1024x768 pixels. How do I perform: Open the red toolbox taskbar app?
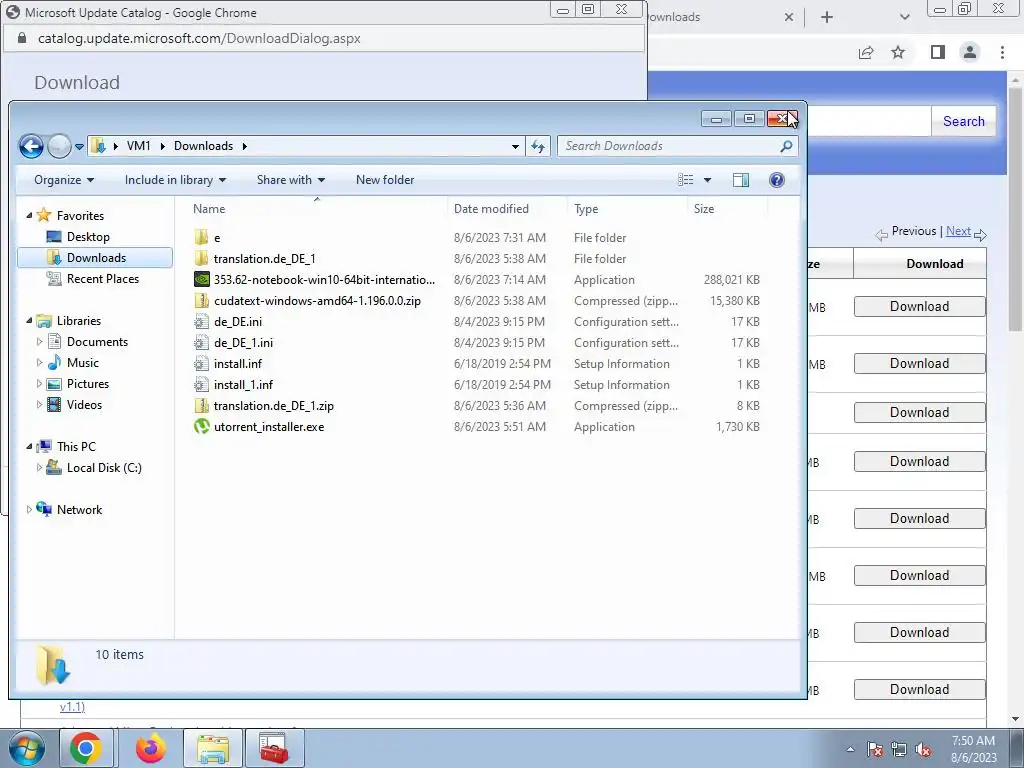(x=274, y=748)
